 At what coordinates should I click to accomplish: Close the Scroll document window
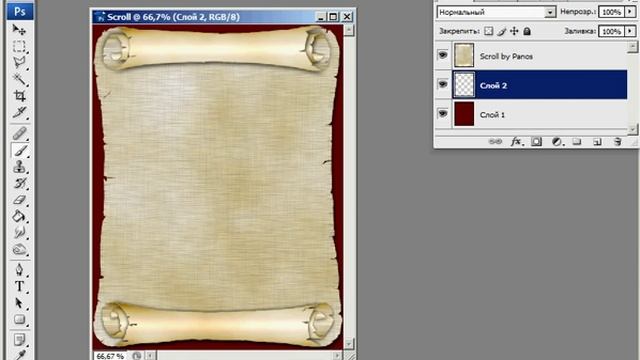pyautogui.click(x=347, y=17)
